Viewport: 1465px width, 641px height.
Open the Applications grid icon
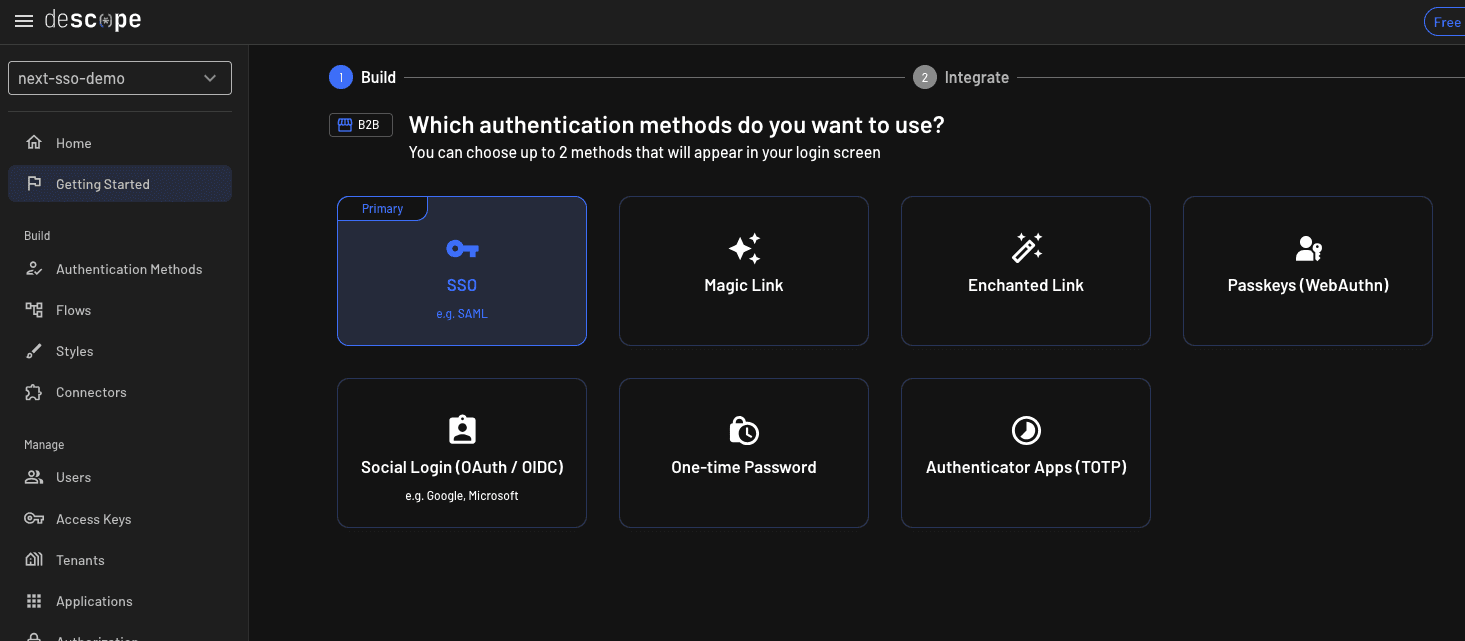[33, 601]
